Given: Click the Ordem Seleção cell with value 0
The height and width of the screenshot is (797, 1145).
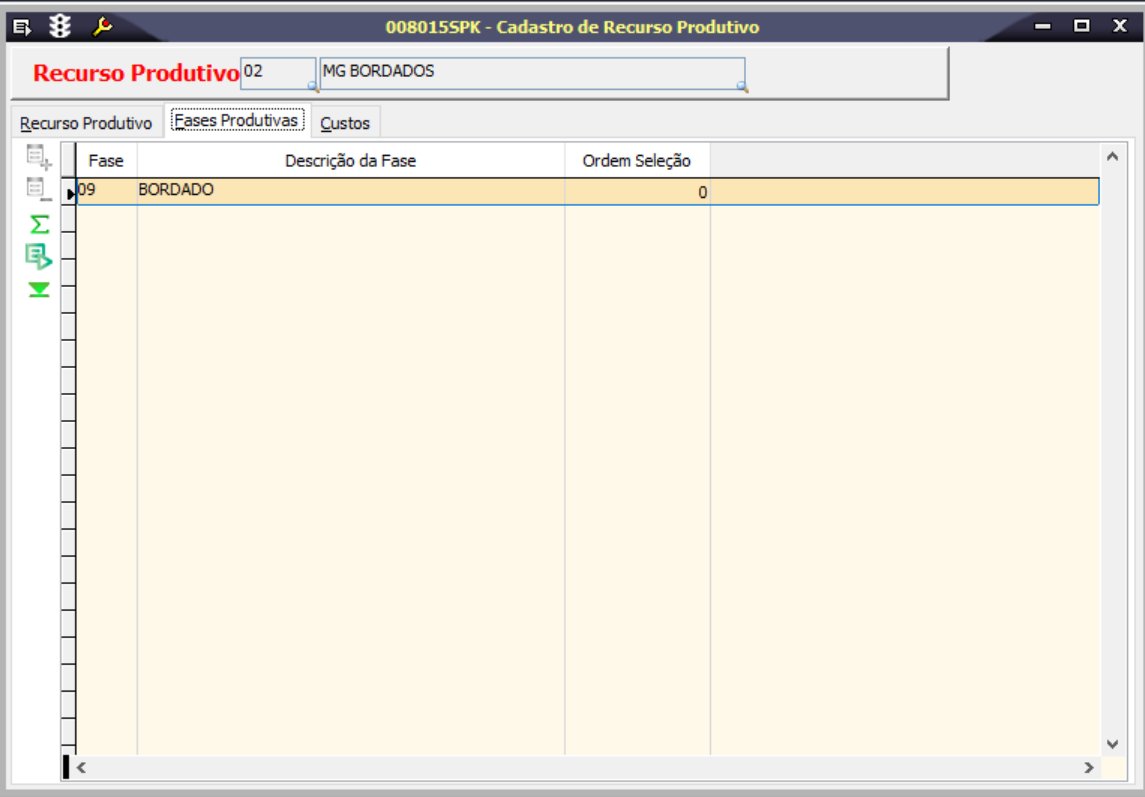Looking at the screenshot, I should pyautogui.click(x=637, y=191).
